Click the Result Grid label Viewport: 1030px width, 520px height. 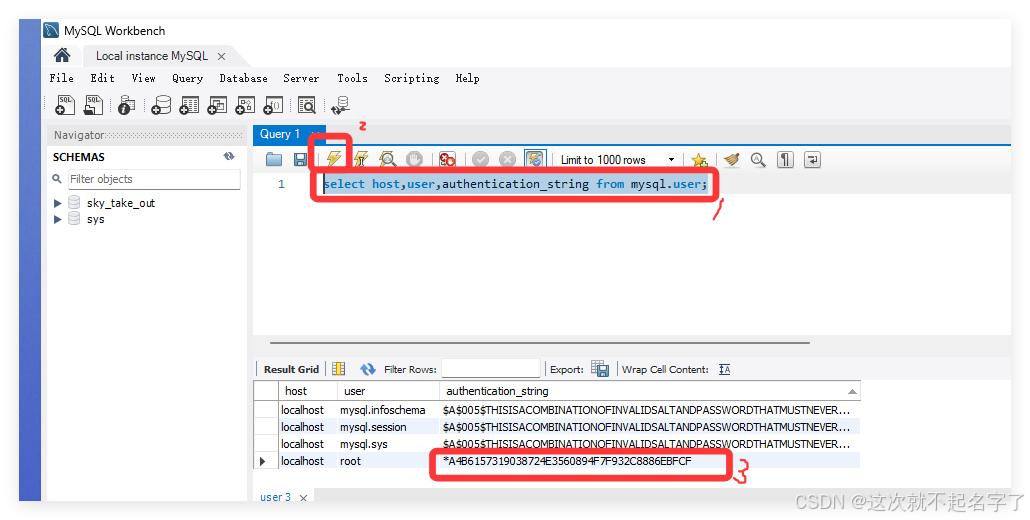(x=291, y=369)
